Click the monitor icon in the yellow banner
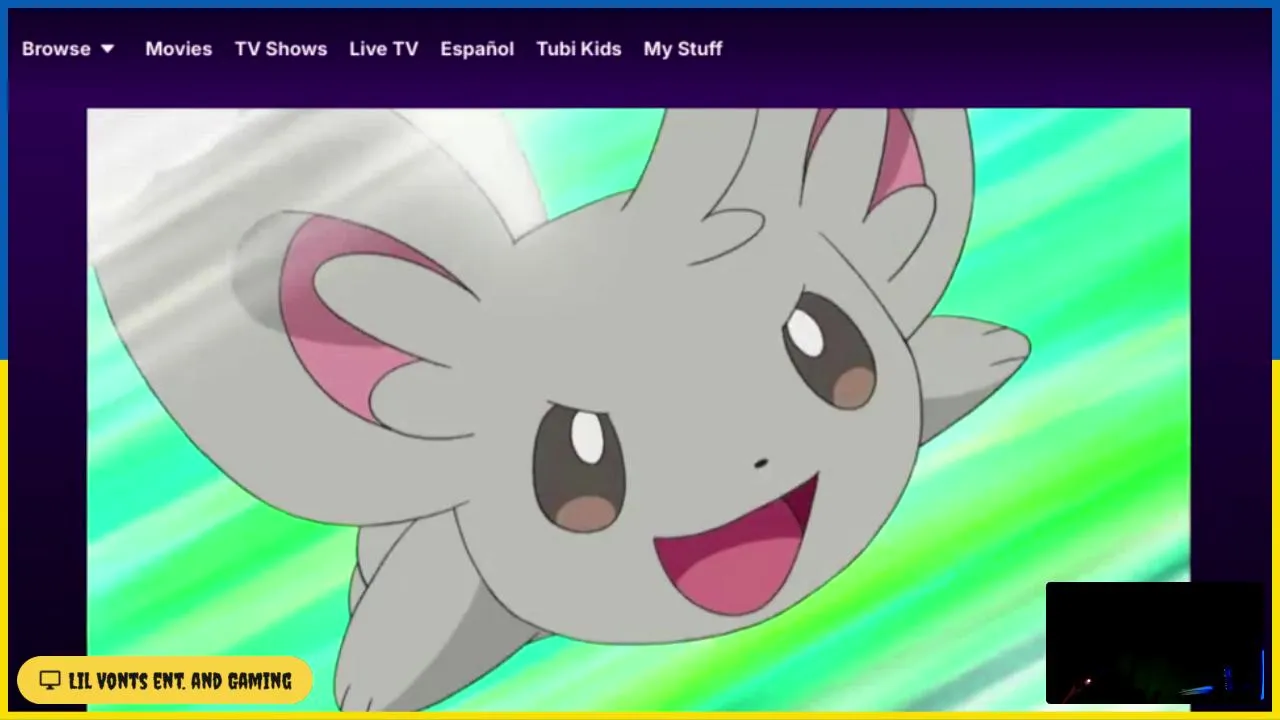This screenshot has width=1280, height=720. click(x=50, y=681)
